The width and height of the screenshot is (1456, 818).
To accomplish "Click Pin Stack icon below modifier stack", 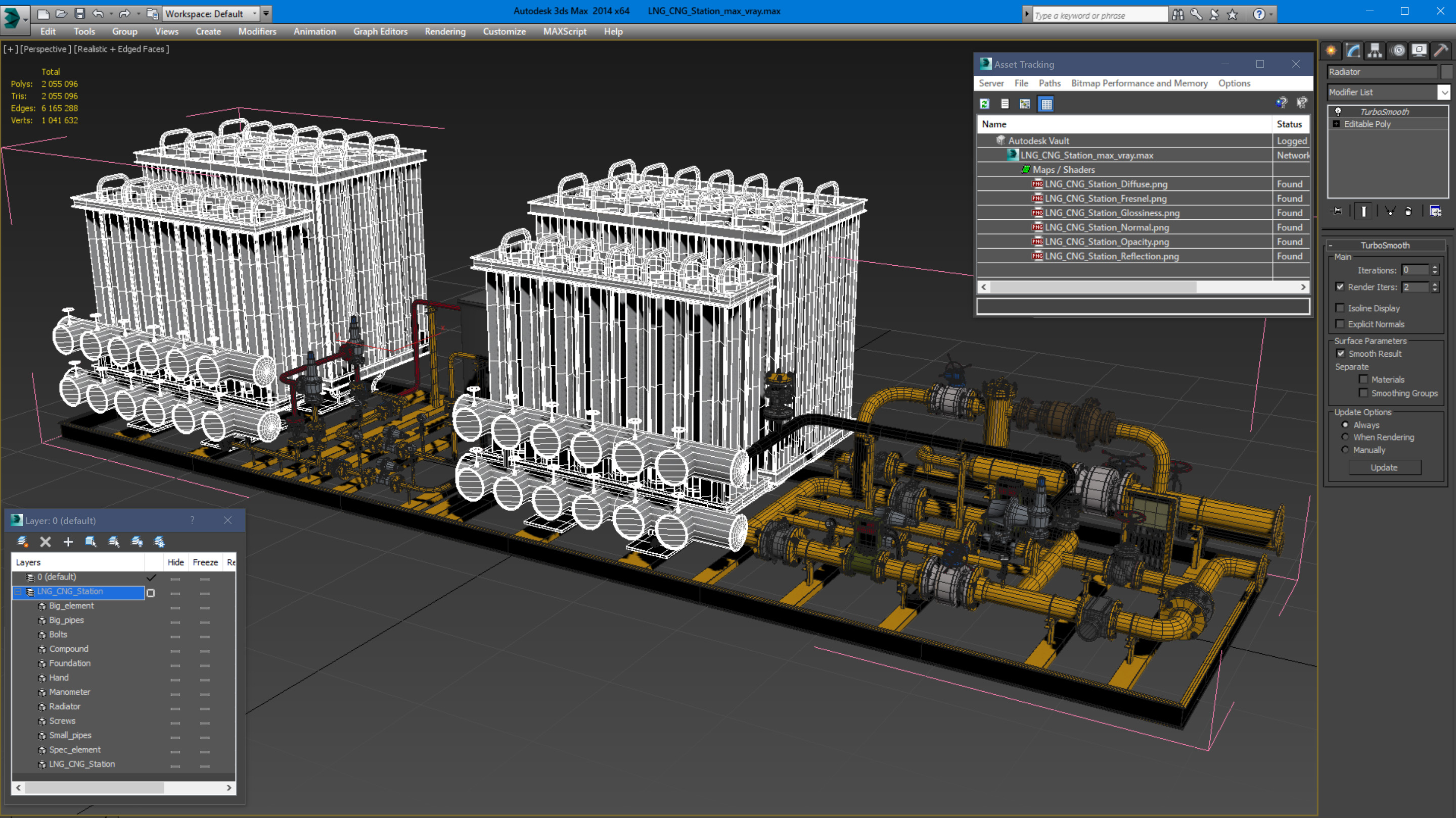I will [1337, 211].
